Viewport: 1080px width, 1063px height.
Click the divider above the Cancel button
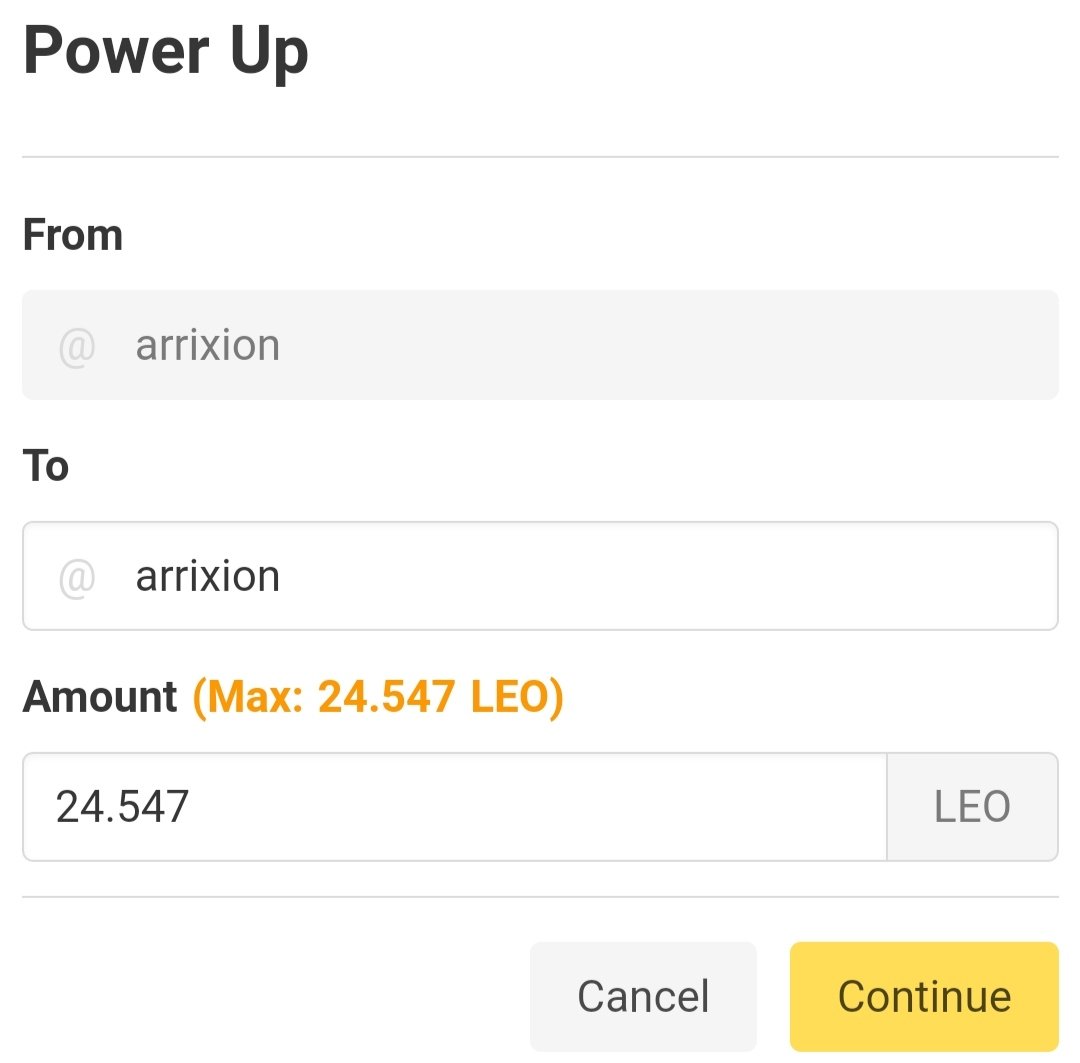[540, 897]
